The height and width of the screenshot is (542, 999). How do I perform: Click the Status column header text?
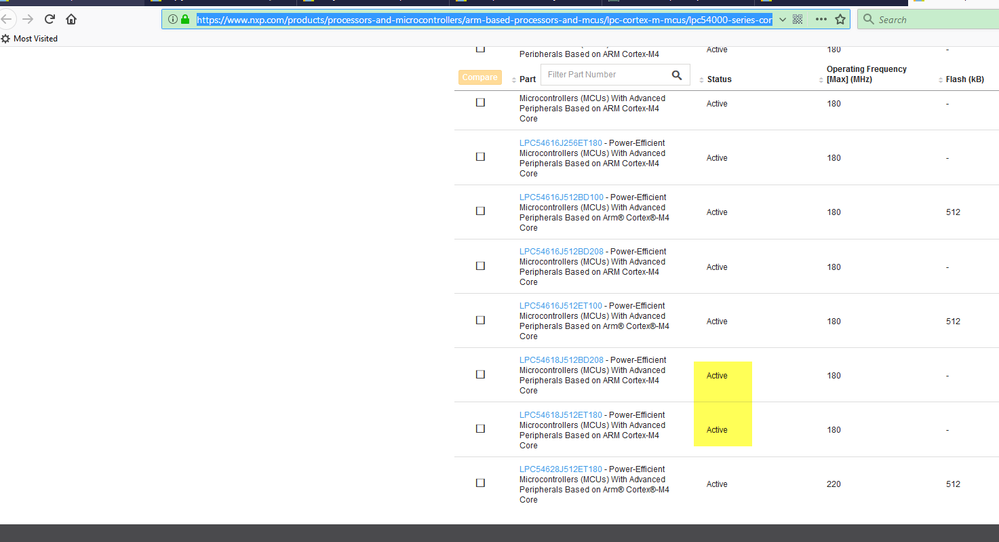click(719, 80)
